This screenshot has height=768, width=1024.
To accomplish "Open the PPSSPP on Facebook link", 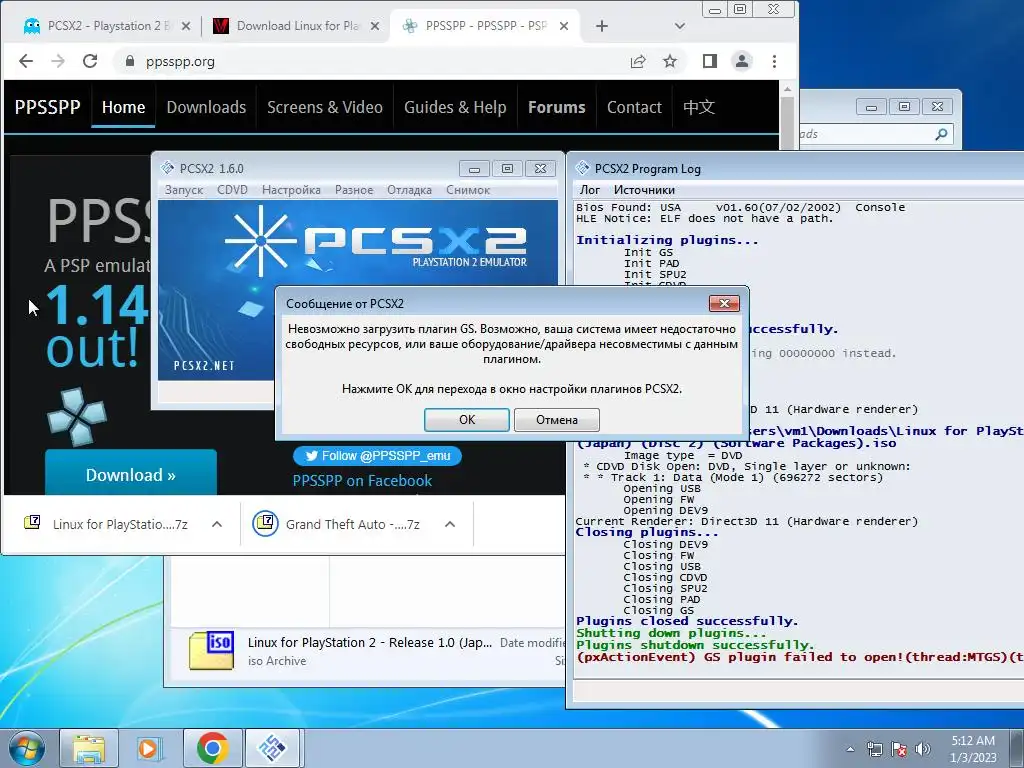I will pyautogui.click(x=362, y=481).
